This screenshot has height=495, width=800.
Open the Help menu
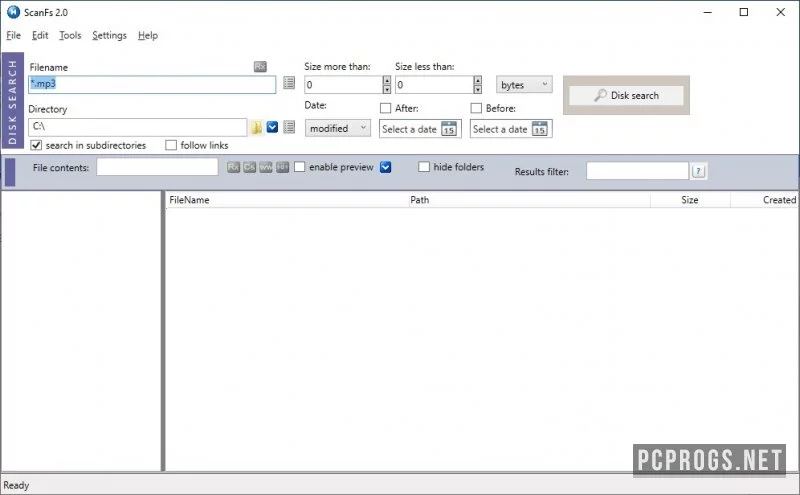tap(147, 35)
